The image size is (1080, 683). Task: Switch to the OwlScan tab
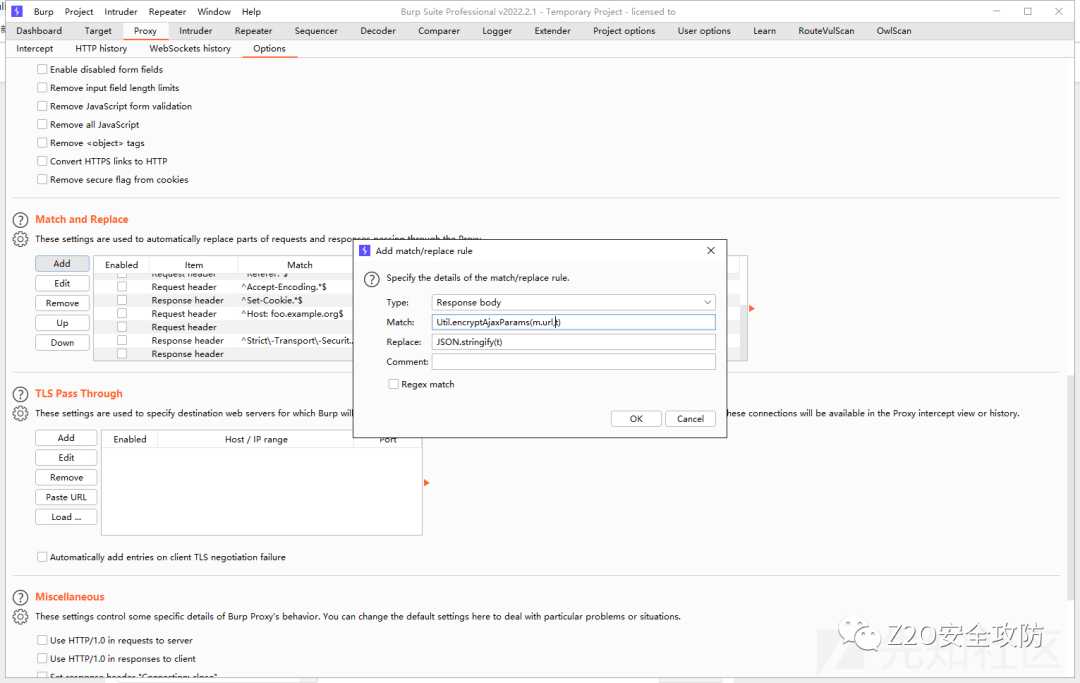click(894, 31)
